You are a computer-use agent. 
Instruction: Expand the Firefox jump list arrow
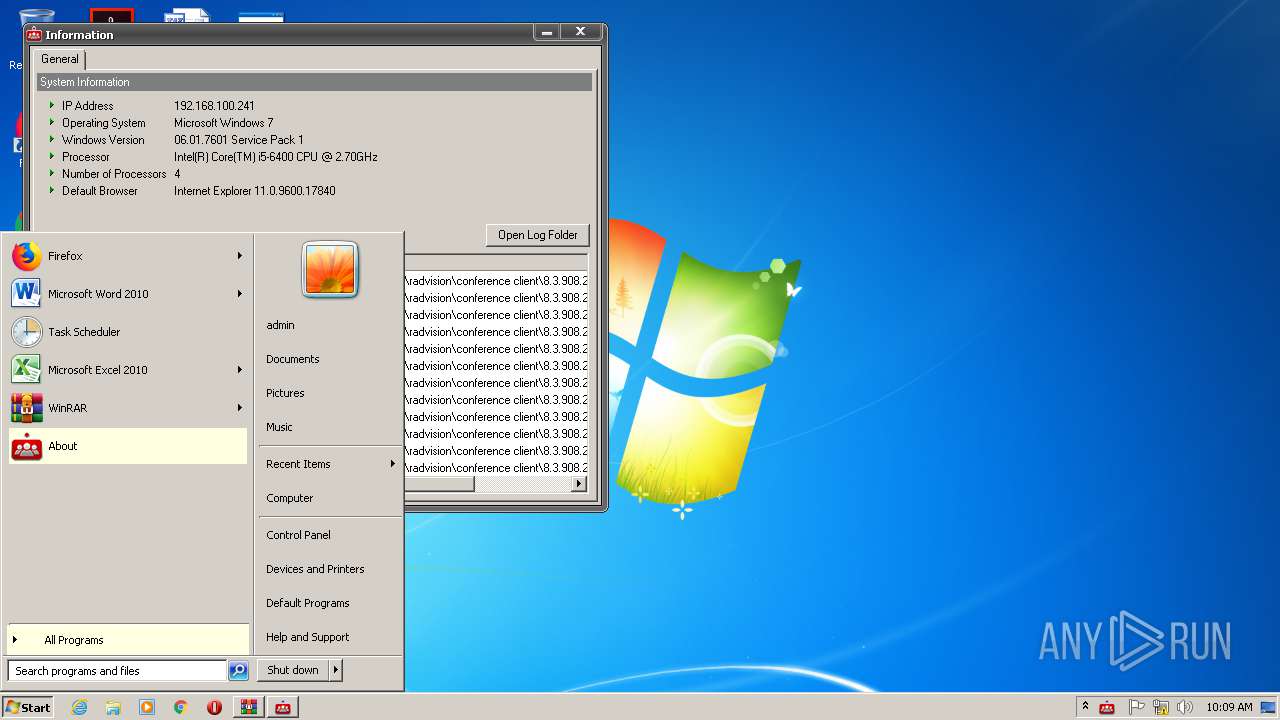(240, 256)
